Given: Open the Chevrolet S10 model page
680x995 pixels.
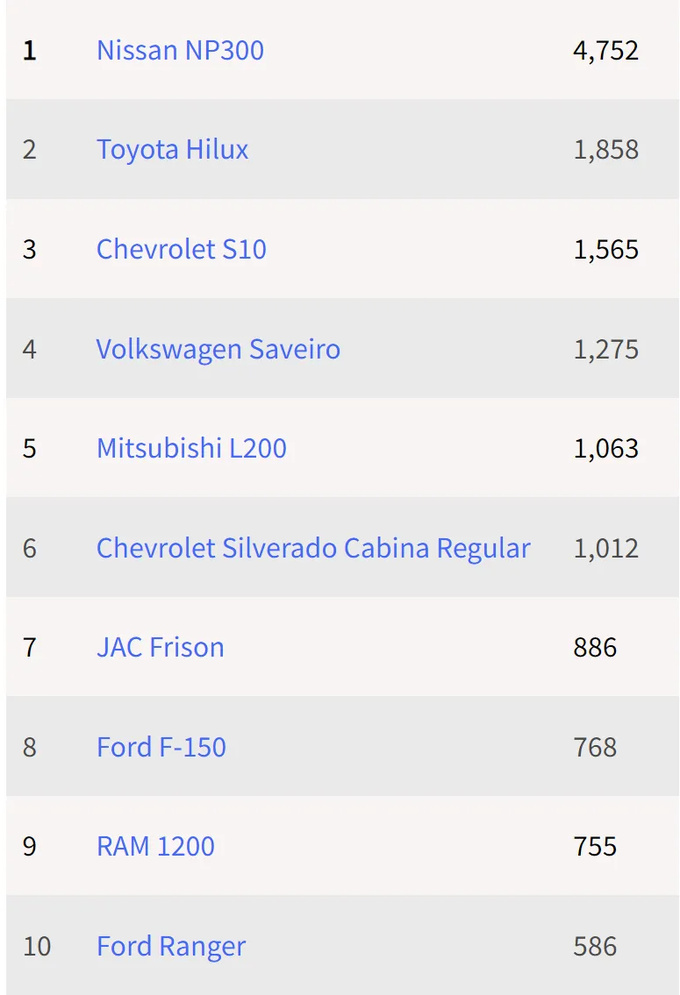Looking at the screenshot, I should click(181, 249).
